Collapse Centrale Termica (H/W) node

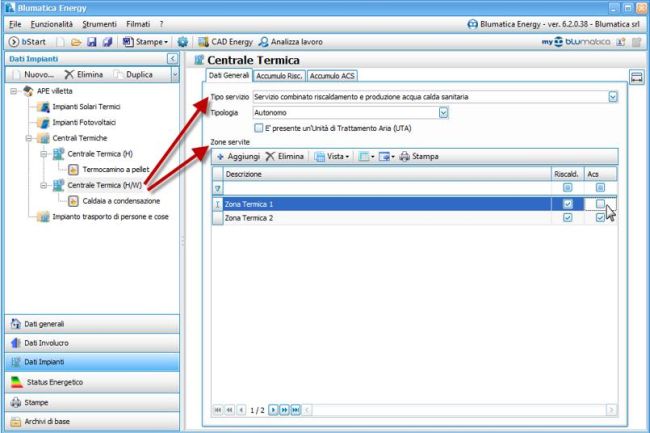tap(44, 186)
